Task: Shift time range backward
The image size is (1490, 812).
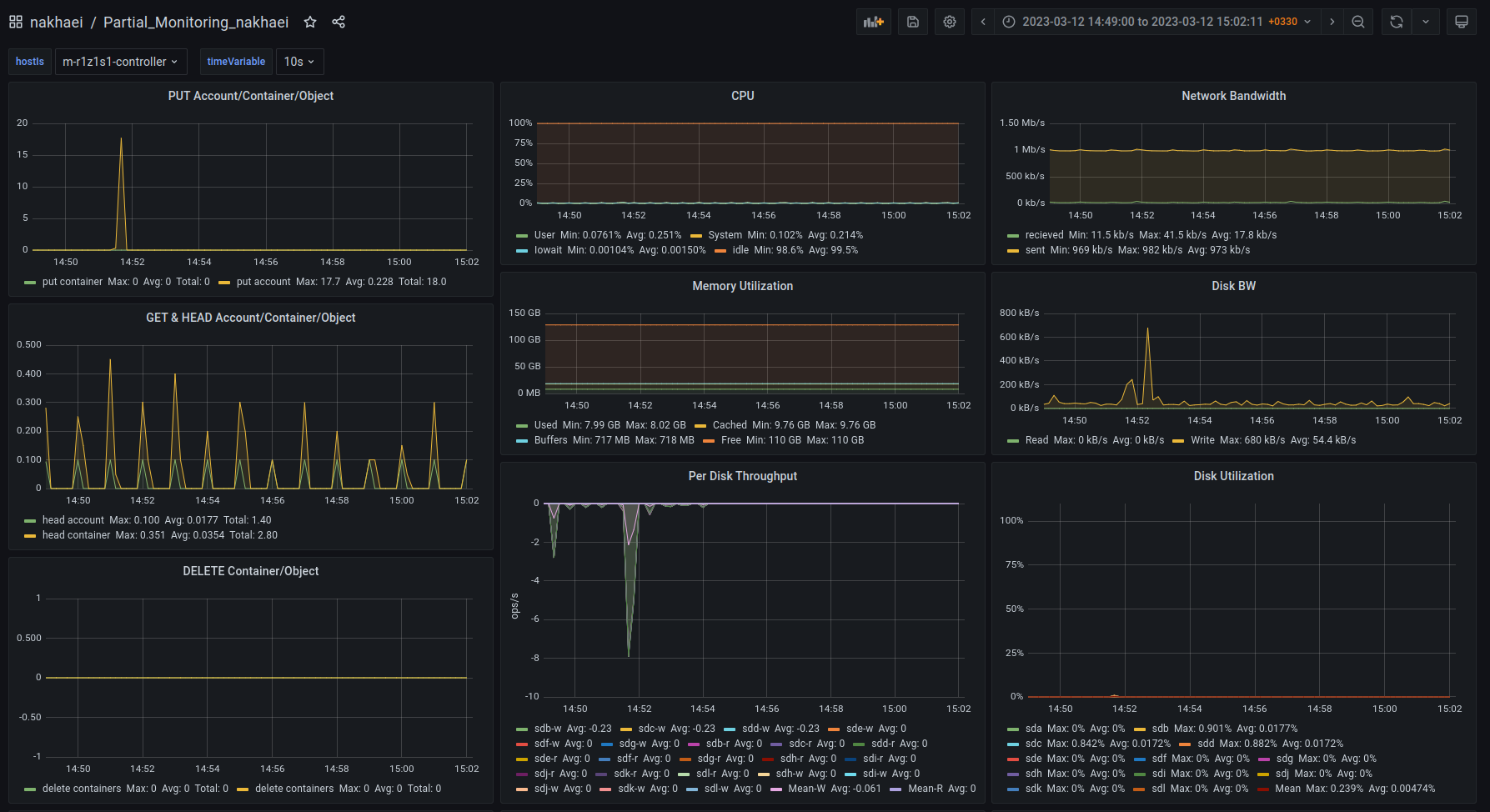Action: (983, 22)
